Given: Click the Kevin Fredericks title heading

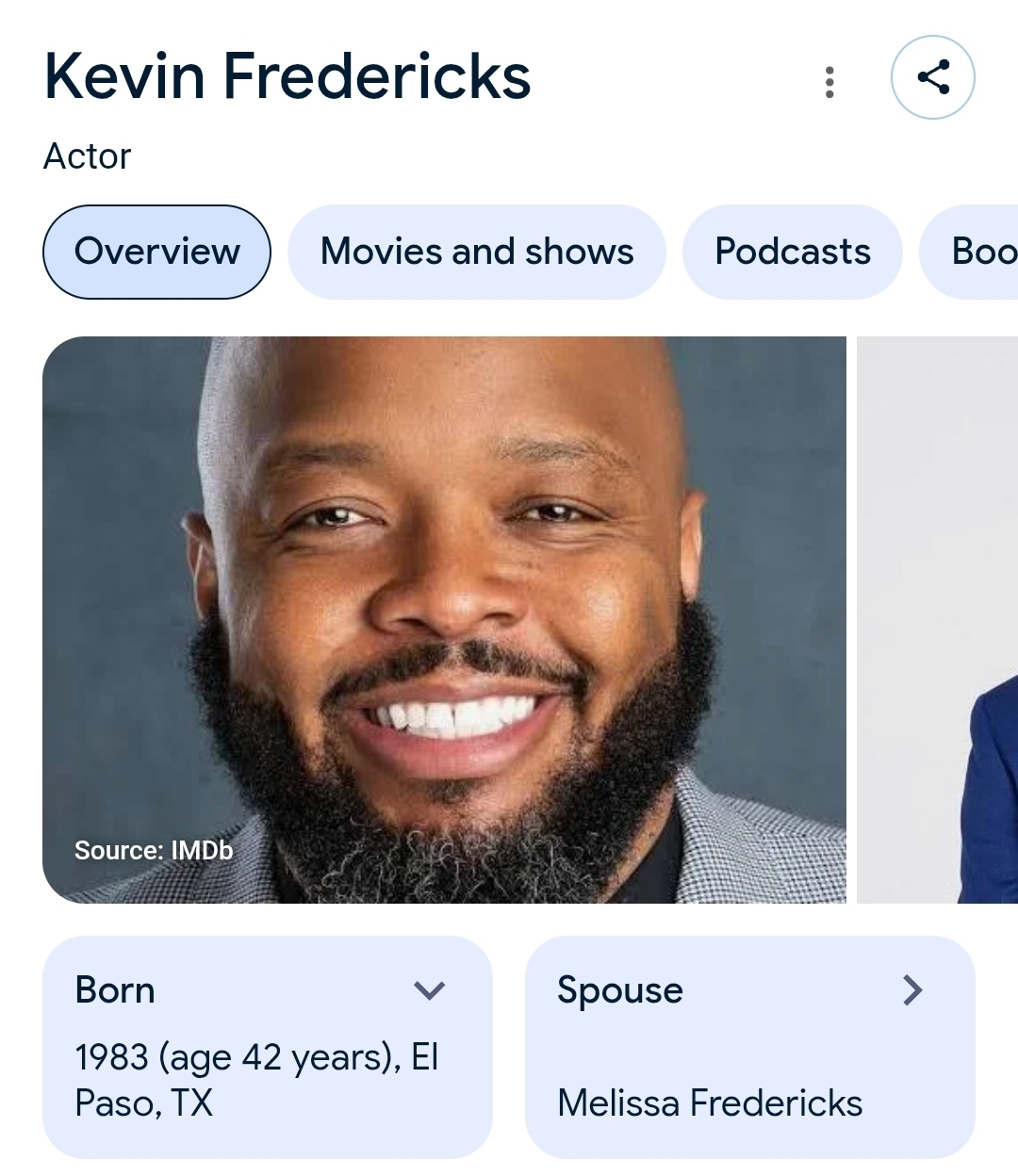Looking at the screenshot, I should (287, 76).
